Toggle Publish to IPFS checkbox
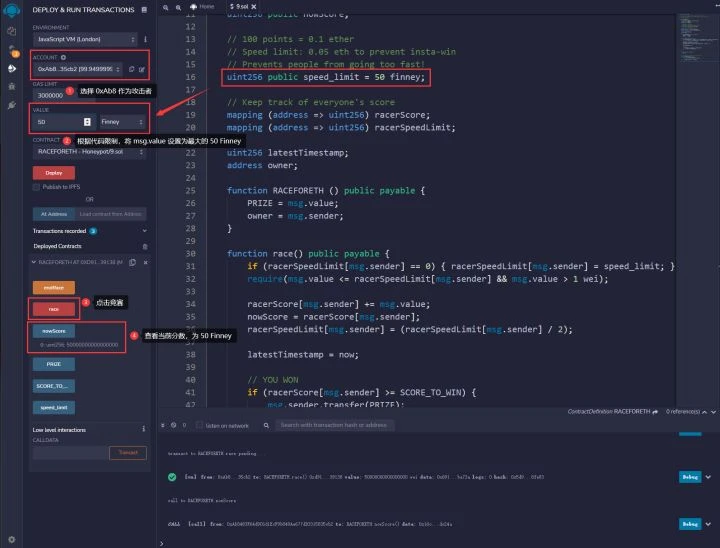This screenshot has height=548, width=720. (x=36, y=187)
